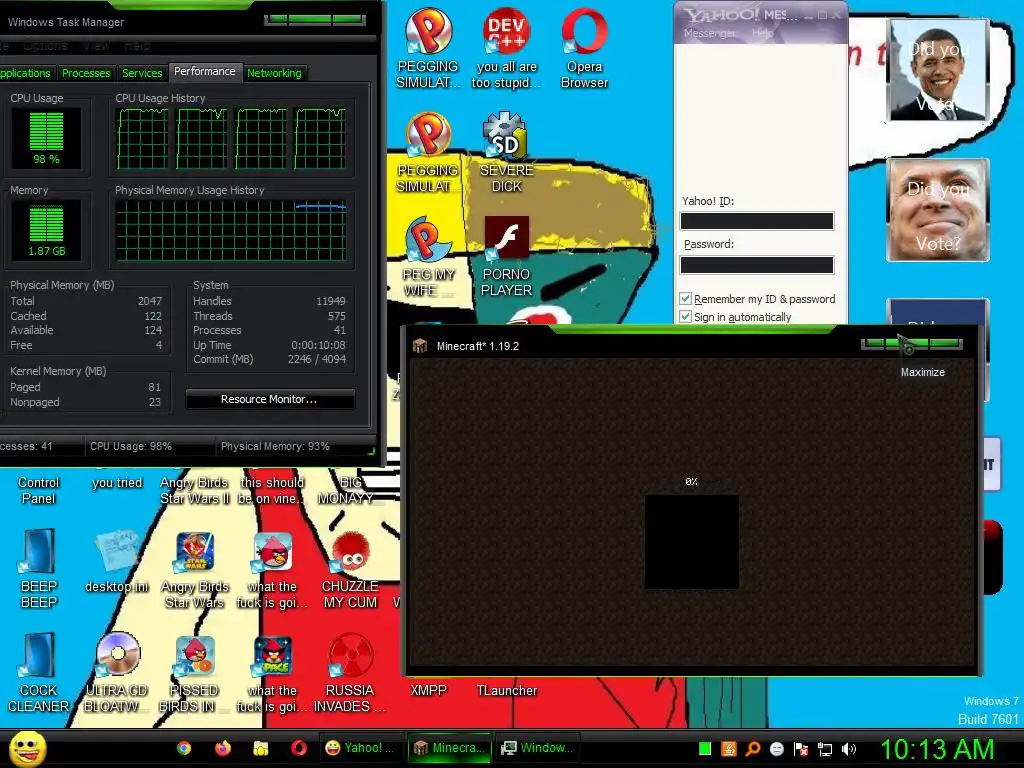This screenshot has height=768, width=1024.
Task: Click the McCain Did you Vote thumbnail
Action: pyautogui.click(x=938, y=210)
